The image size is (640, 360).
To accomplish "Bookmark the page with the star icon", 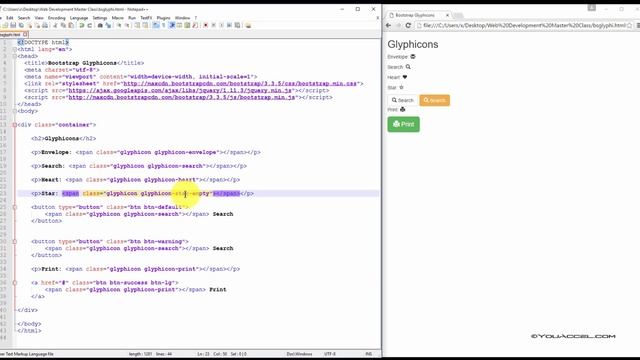I will [629, 25].
